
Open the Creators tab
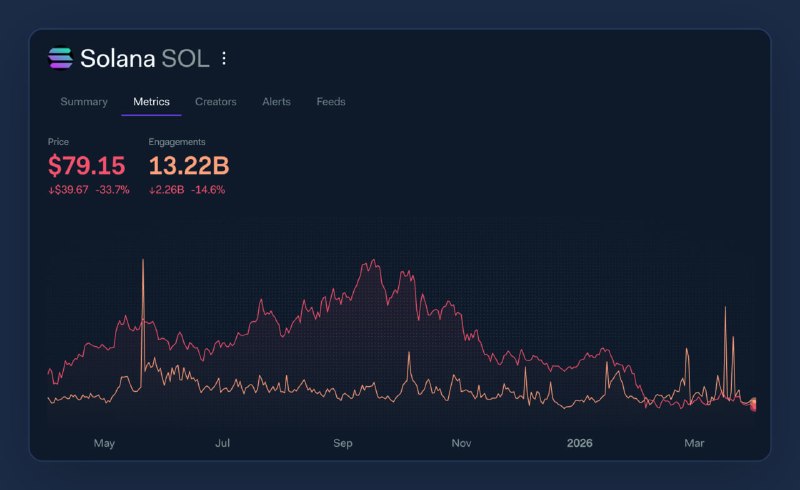(216, 102)
